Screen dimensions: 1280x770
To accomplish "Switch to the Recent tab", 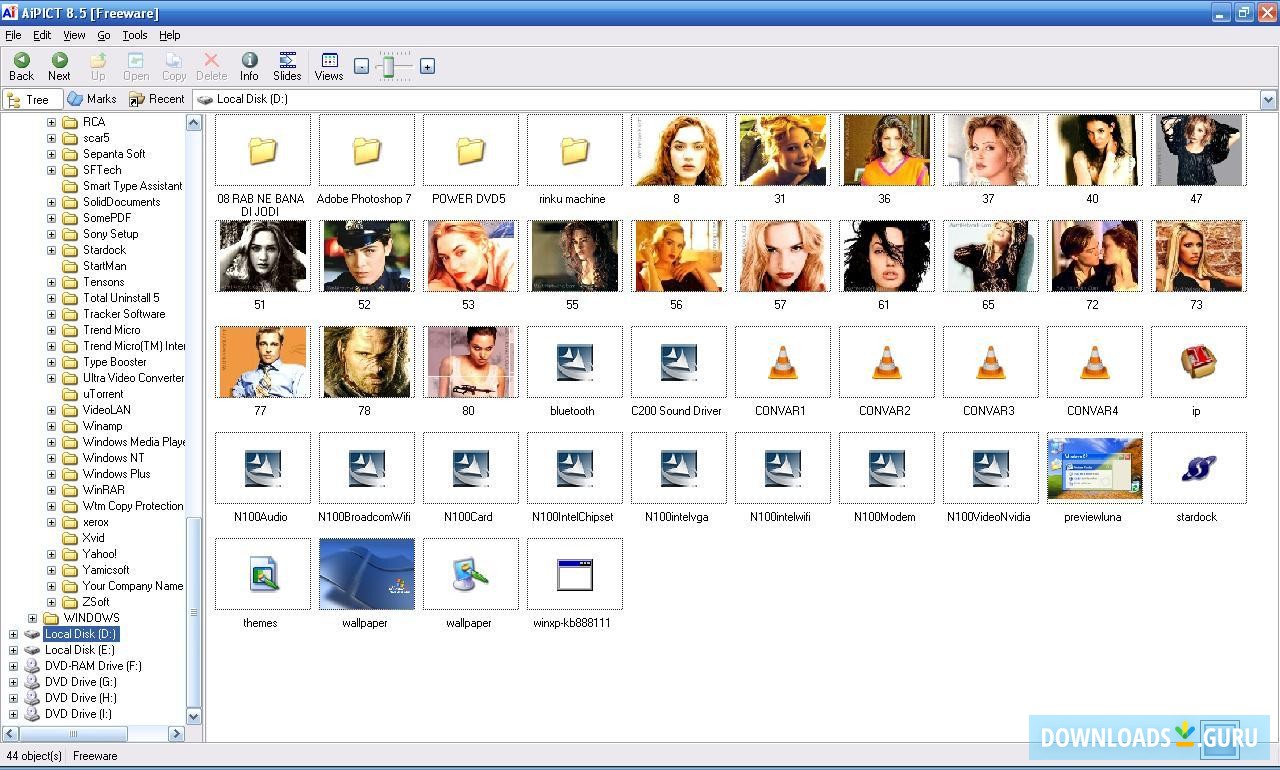I will click(157, 99).
